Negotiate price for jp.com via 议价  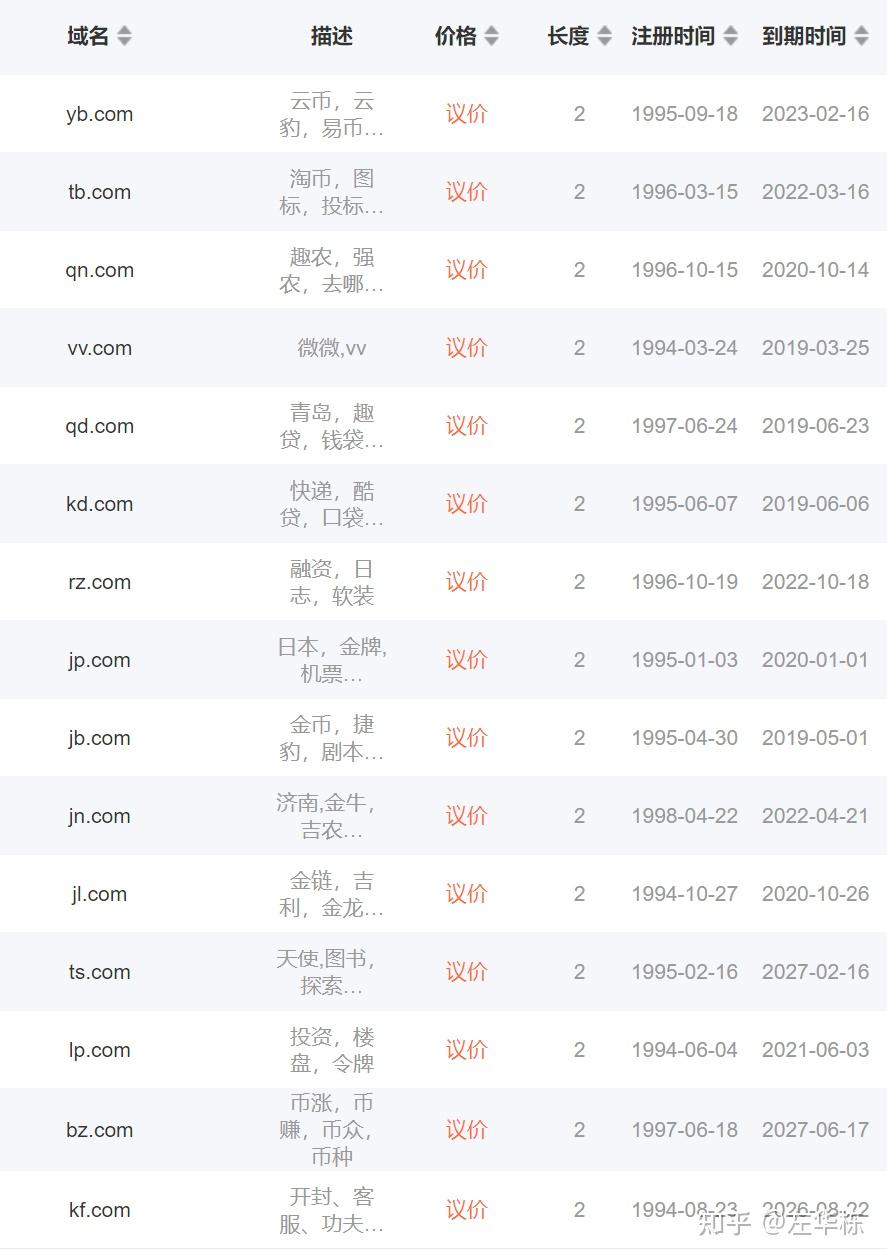pos(466,660)
